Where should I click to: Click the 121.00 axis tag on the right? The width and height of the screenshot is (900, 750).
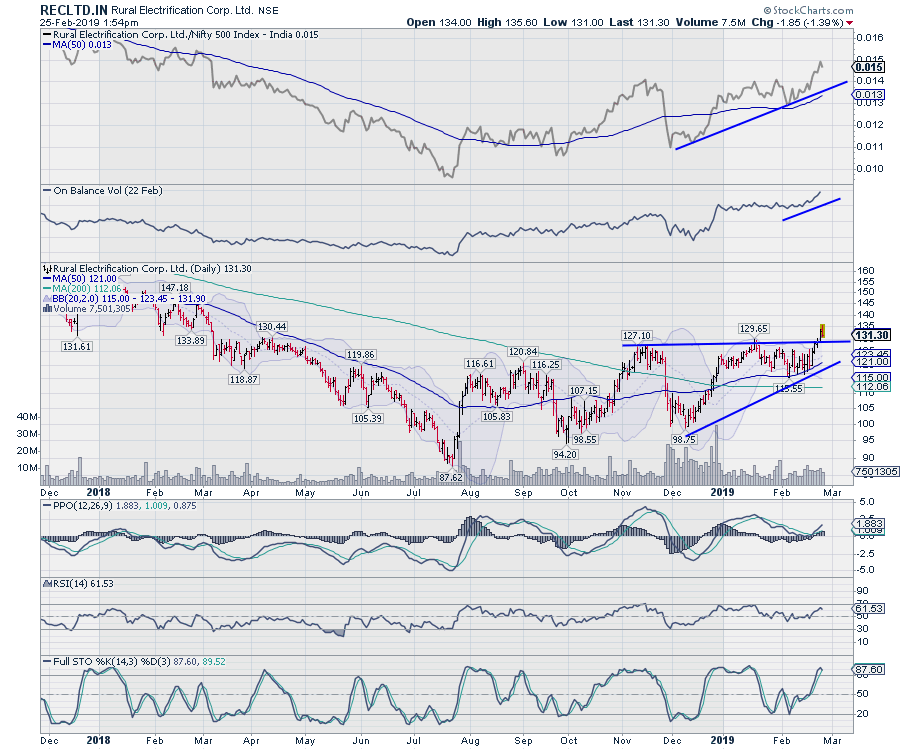(x=872, y=362)
